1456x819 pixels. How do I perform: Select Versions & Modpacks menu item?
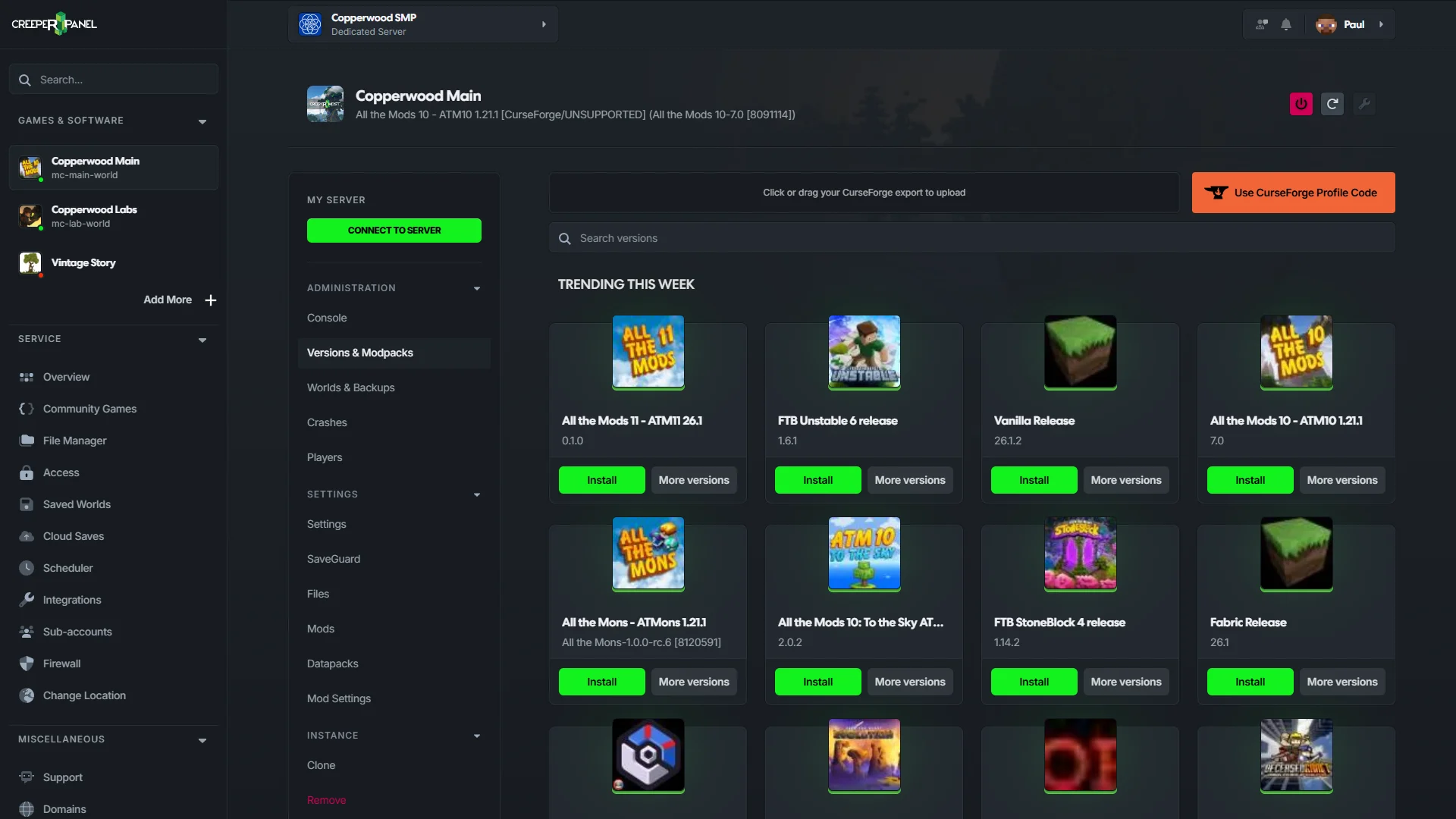click(394, 353)
